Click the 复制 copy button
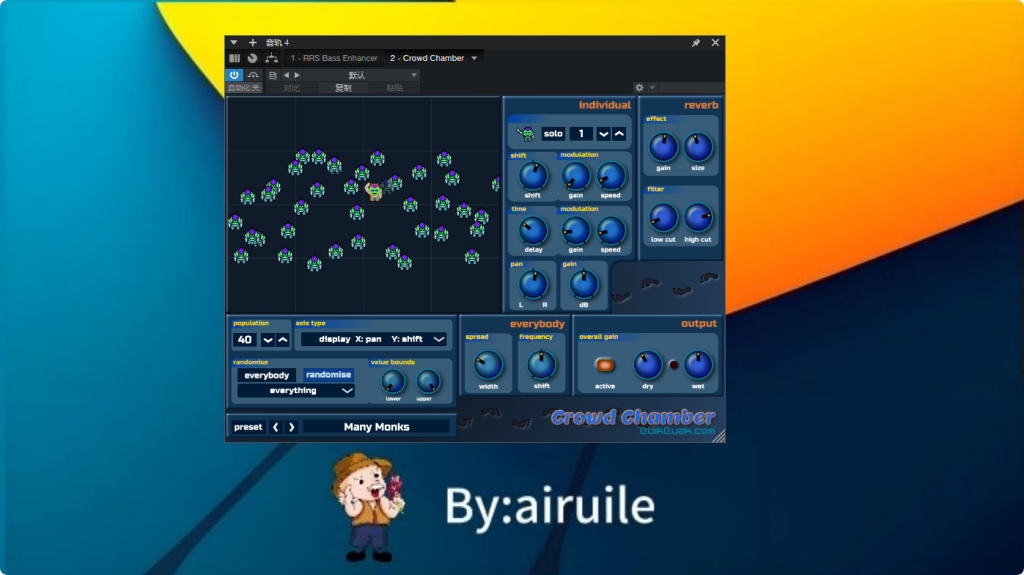 coord(344,88)
